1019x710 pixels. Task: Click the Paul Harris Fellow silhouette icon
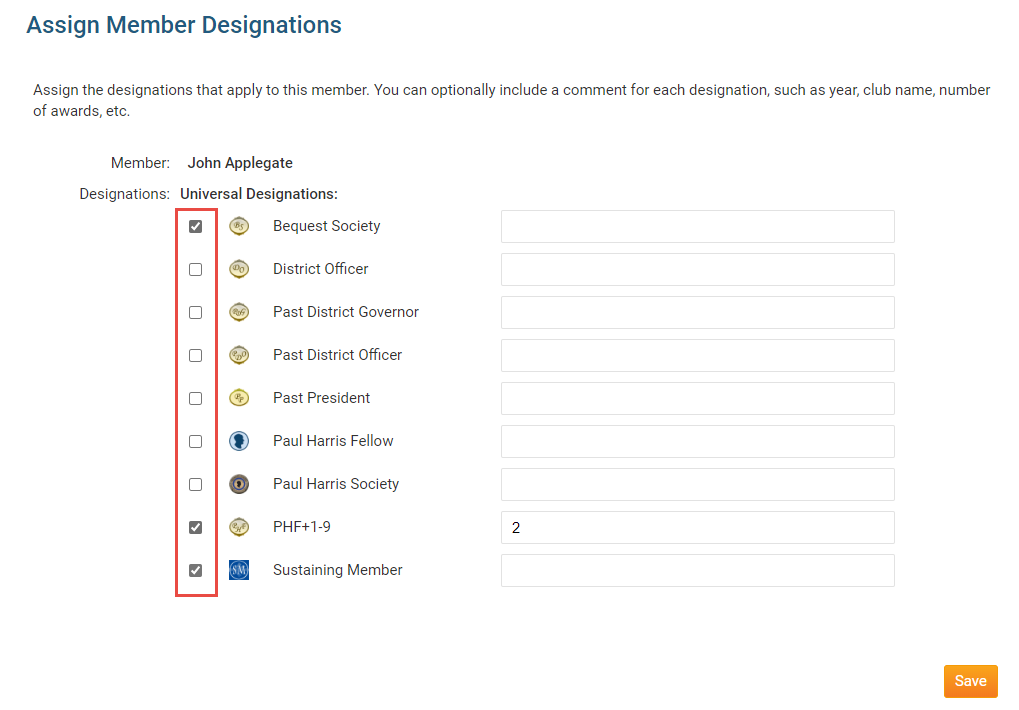pyautogui.click(x=238, y=441)
